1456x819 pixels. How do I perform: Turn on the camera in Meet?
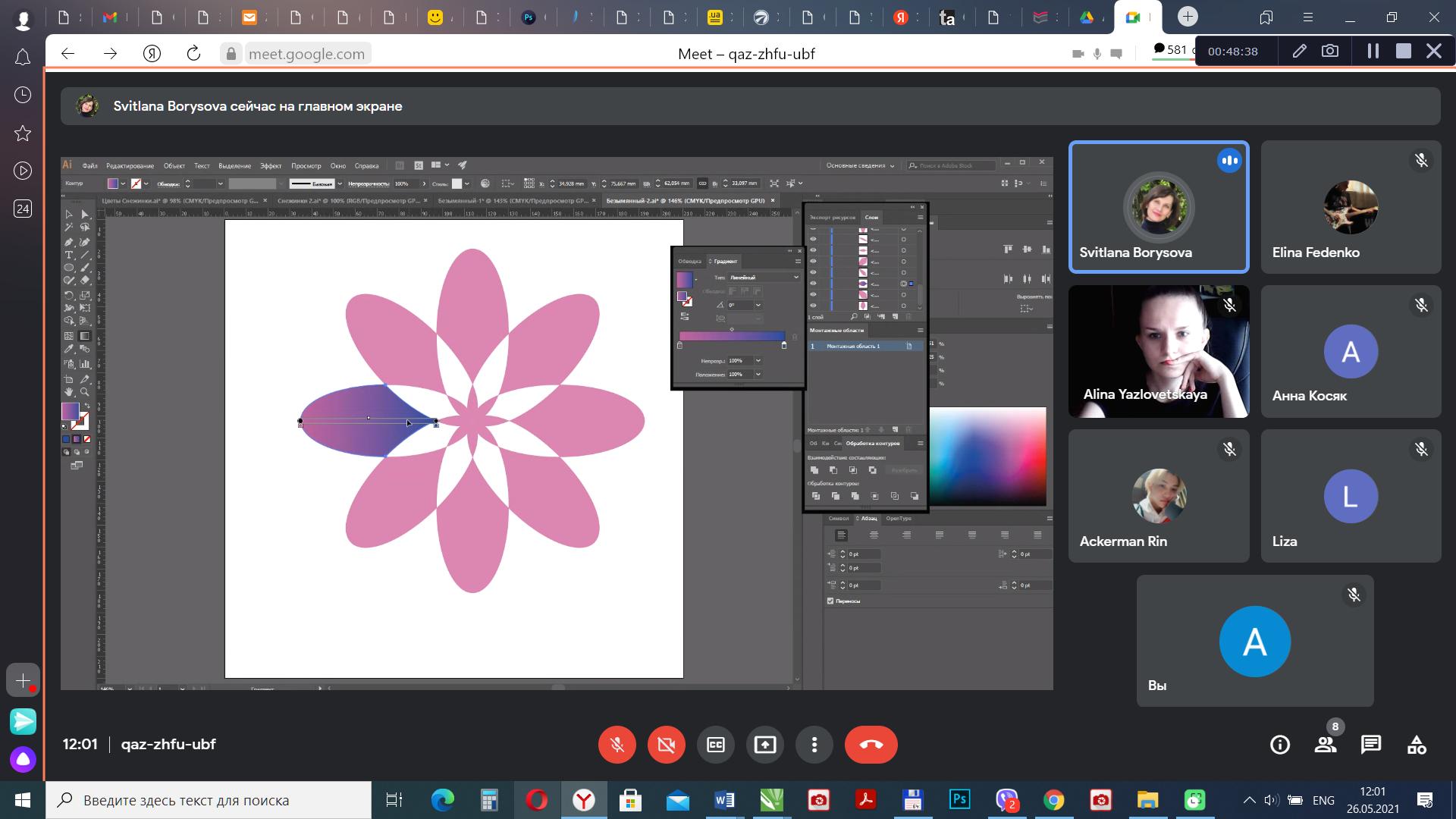[666, 745]
